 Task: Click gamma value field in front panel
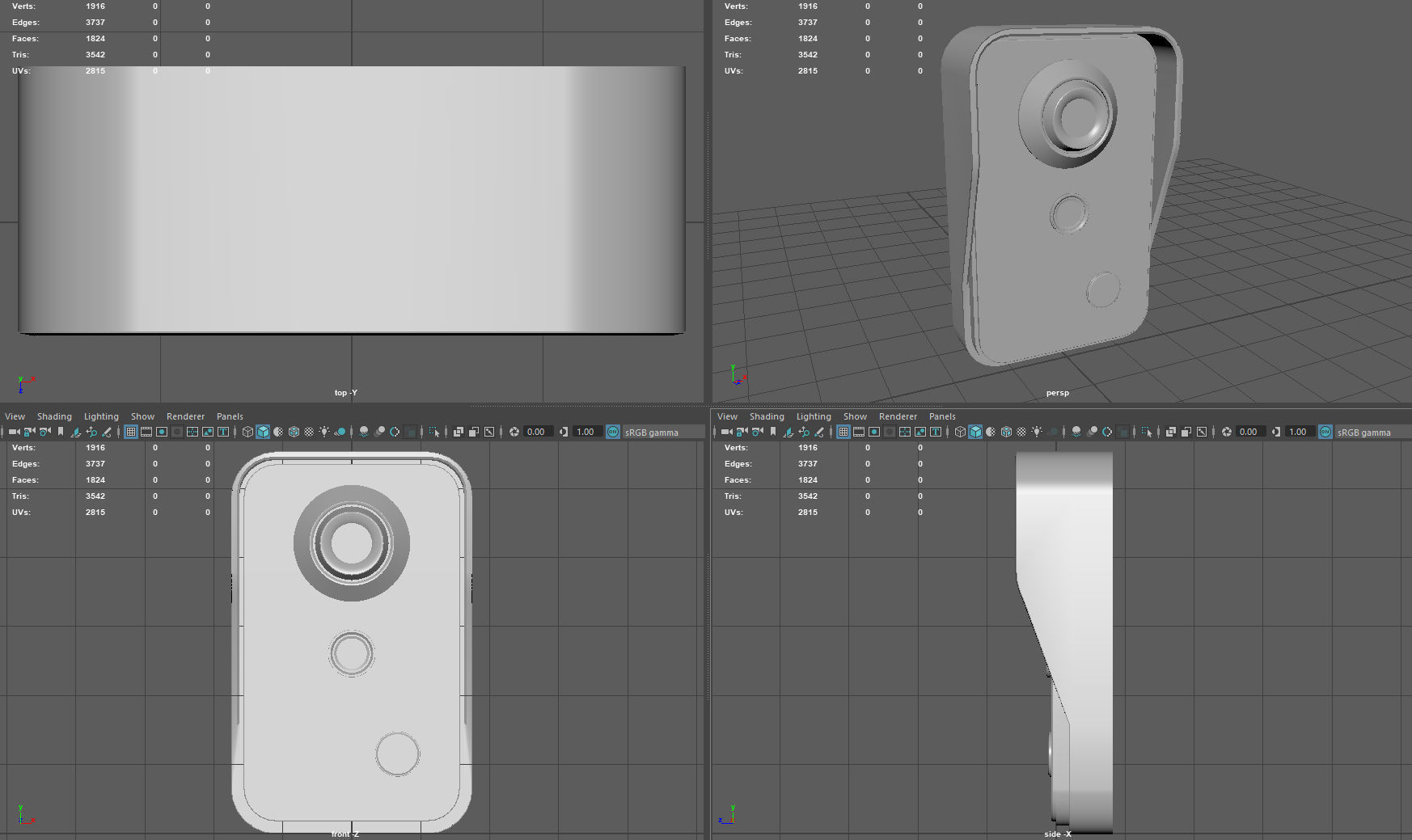tap(587, 432)
